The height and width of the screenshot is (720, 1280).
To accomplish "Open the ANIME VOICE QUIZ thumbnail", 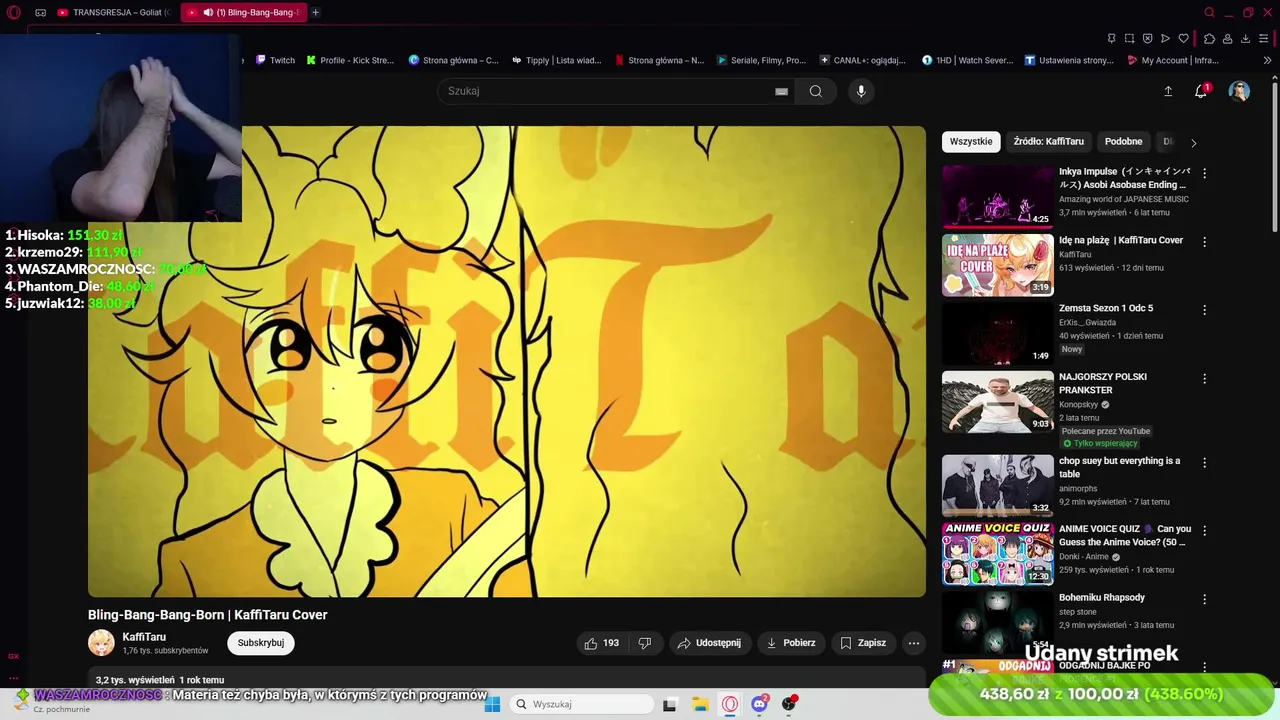I will pos(997,553).
